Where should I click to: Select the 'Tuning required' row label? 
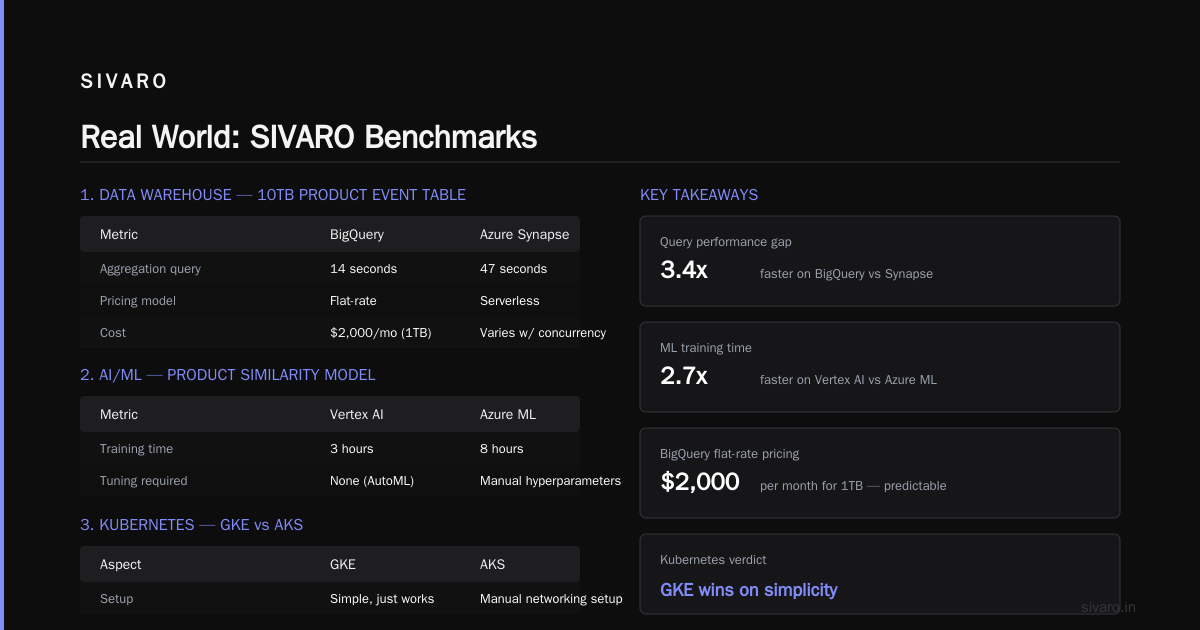coord(143,481)
